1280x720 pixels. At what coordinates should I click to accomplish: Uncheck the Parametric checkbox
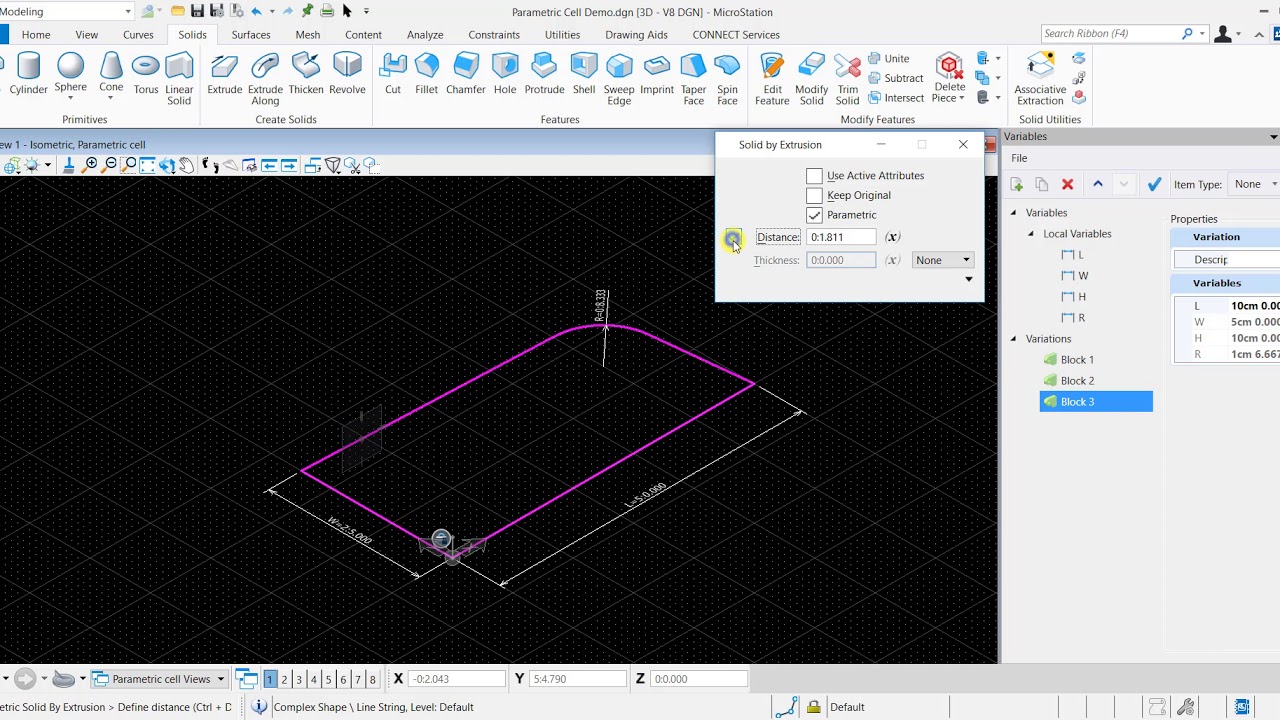point(814,215)
